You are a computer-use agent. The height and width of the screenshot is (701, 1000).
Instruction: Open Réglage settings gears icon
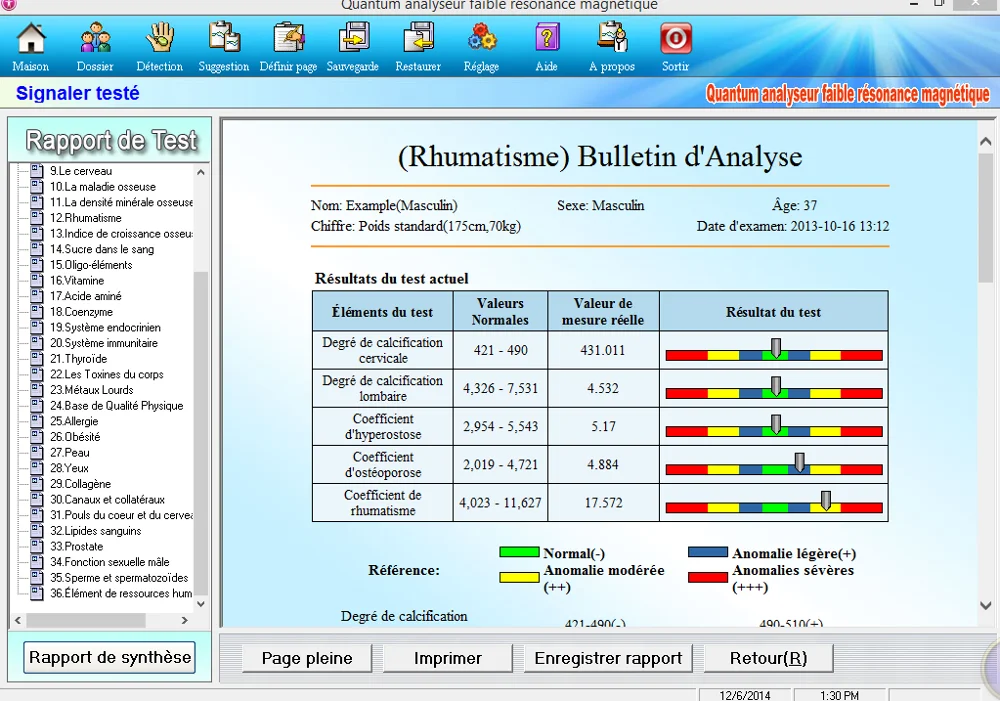482,40
